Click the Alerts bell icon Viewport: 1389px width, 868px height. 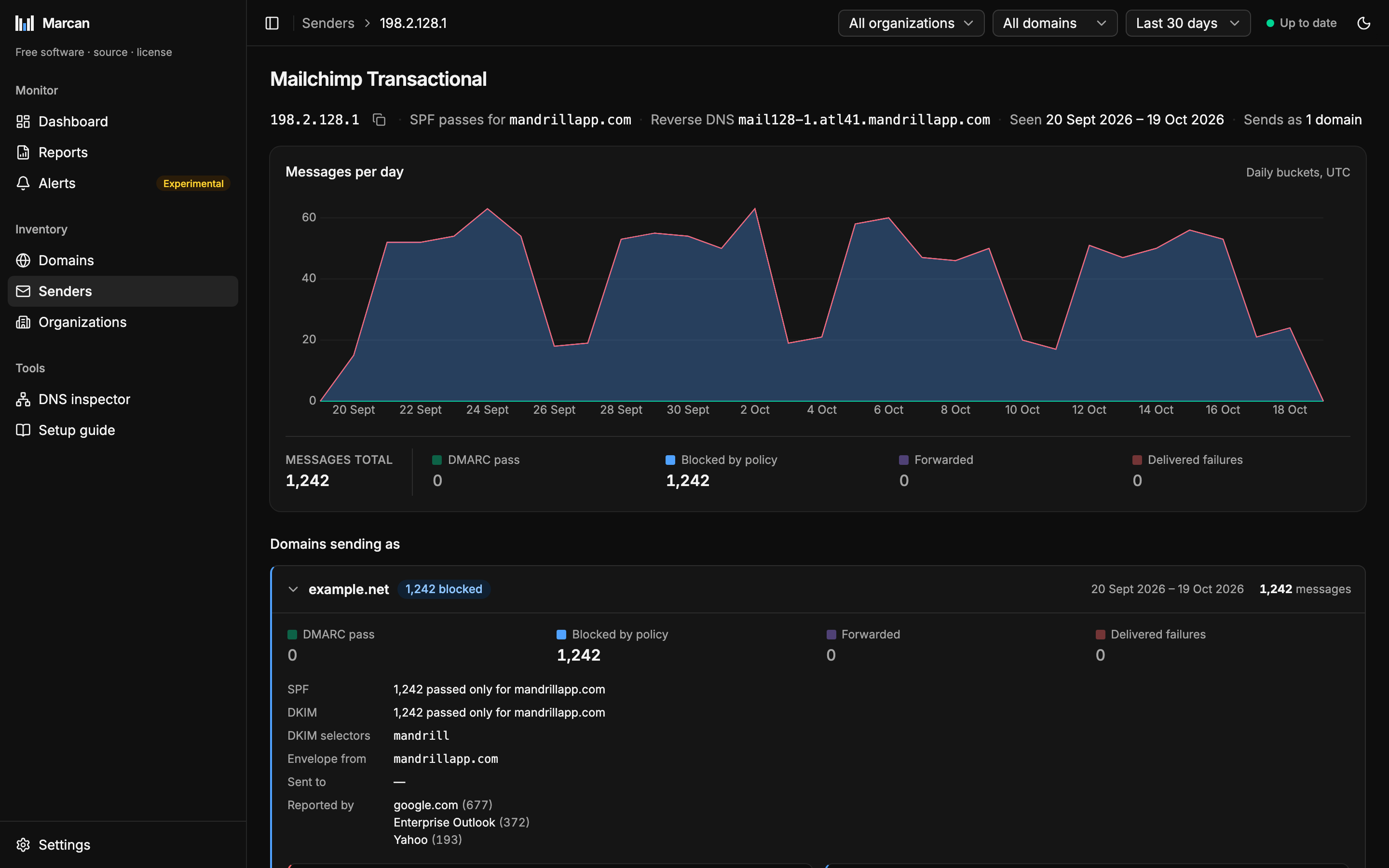pyautogui.click(x=23, y=183)
